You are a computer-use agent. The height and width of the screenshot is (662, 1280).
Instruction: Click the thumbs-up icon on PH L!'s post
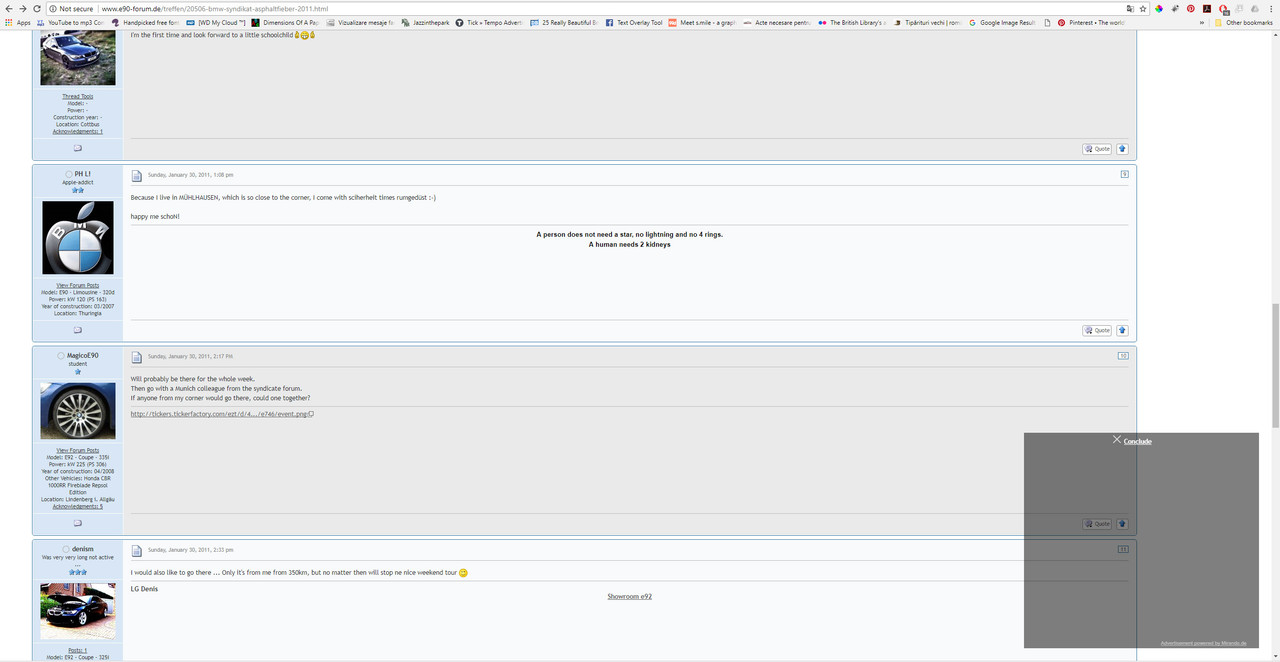point(1122,330)
